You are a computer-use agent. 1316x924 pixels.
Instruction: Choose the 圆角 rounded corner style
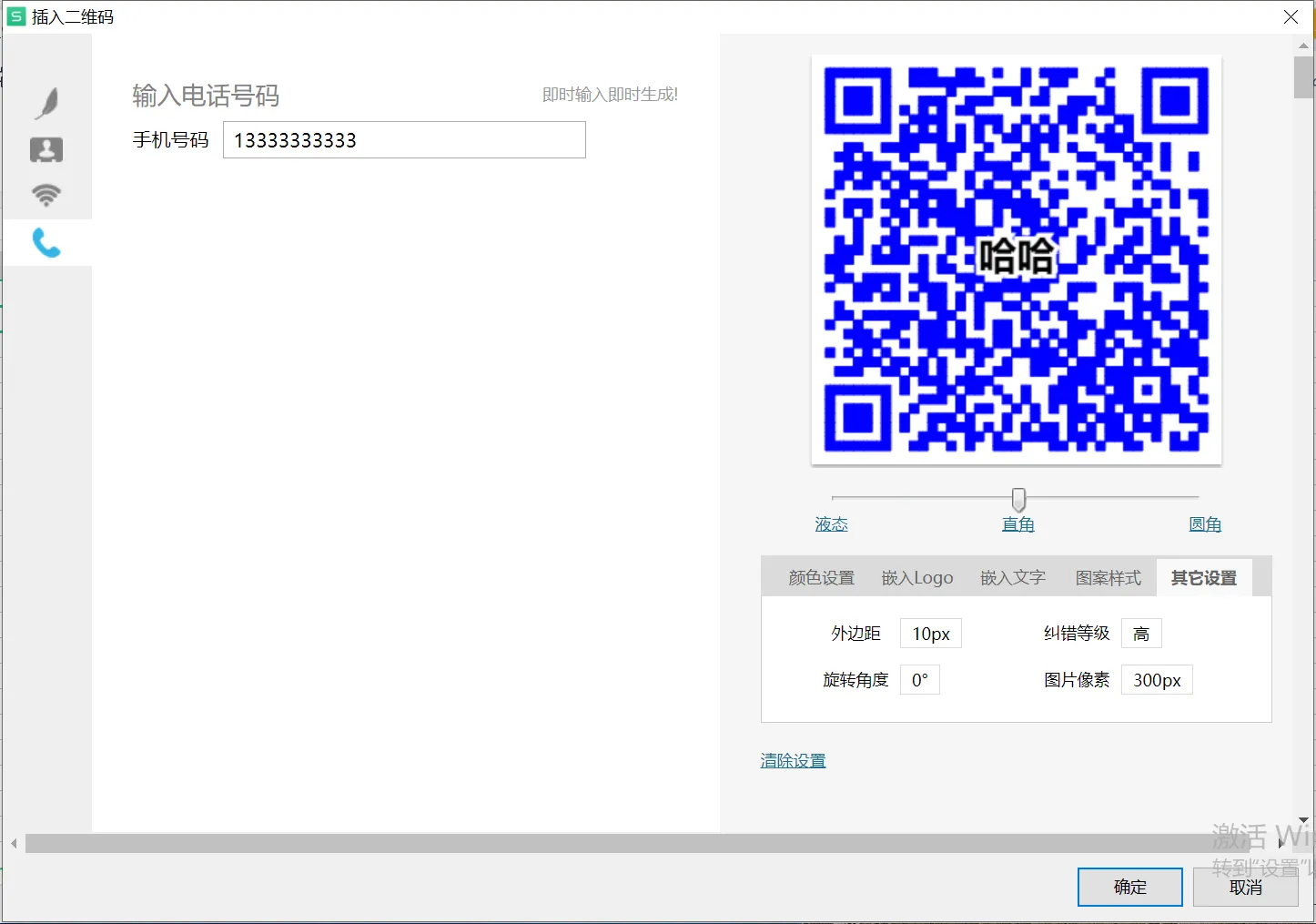pyautogui.click(x=1205, y=524)
